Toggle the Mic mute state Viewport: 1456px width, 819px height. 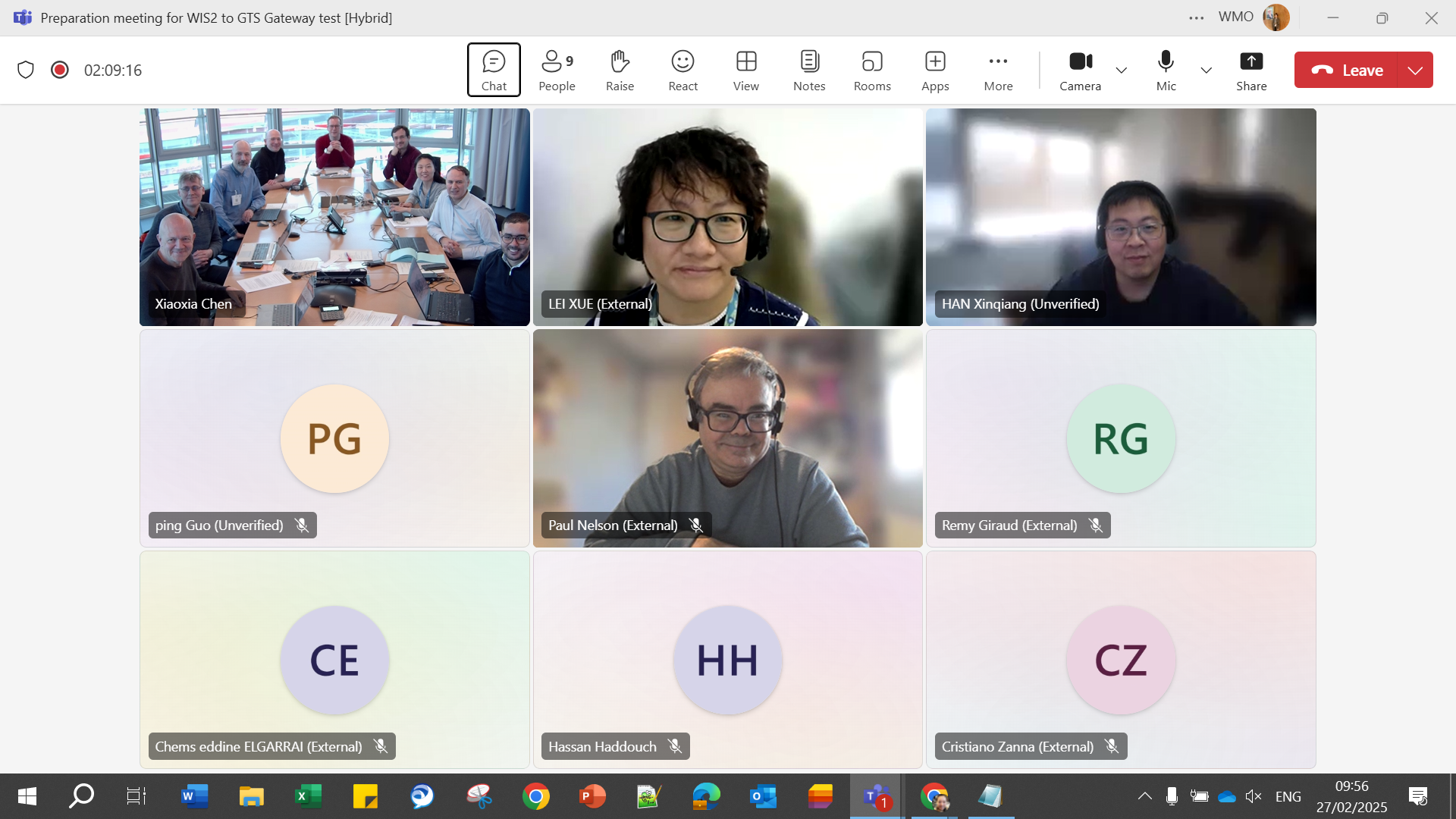(1166, 70)
